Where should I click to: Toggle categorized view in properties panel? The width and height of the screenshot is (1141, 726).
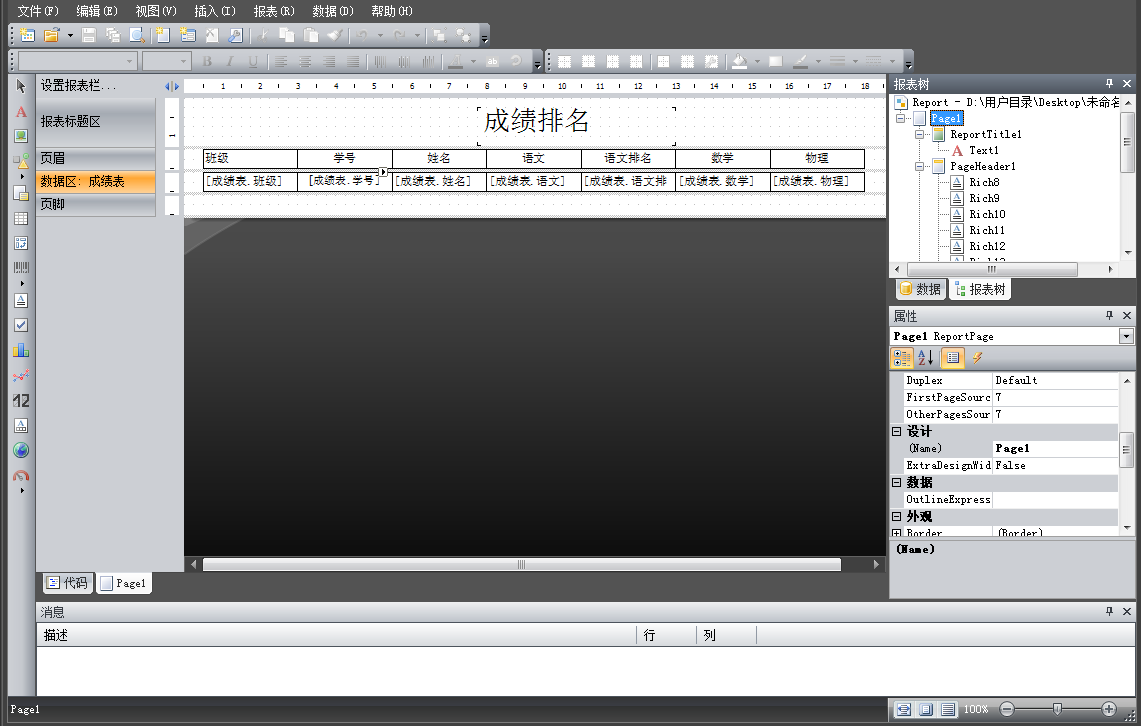click(x=901, y=357)
